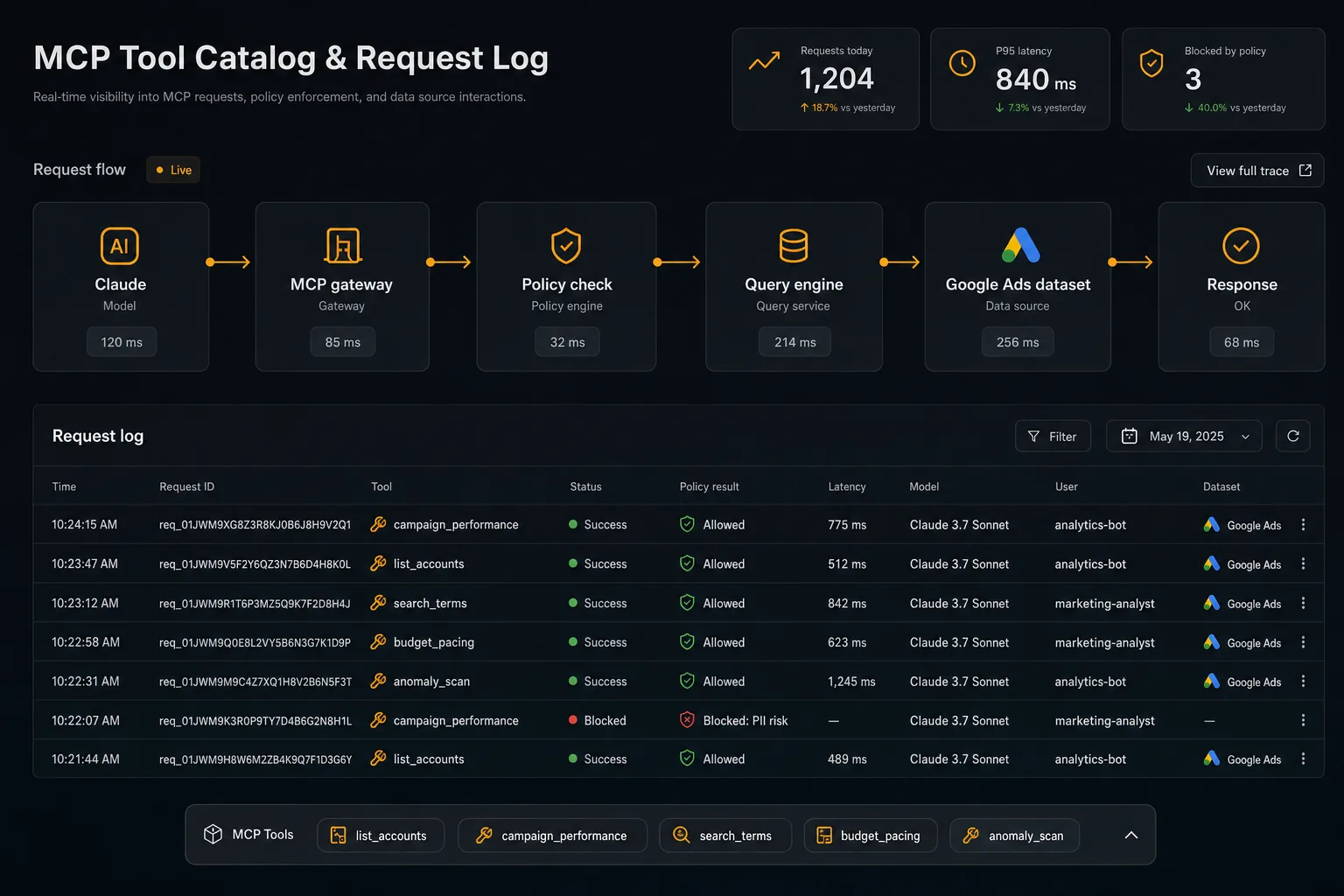
Task: Open row menu for blocked 10:22:07 AM request
Action: [x=1303, y=720]
